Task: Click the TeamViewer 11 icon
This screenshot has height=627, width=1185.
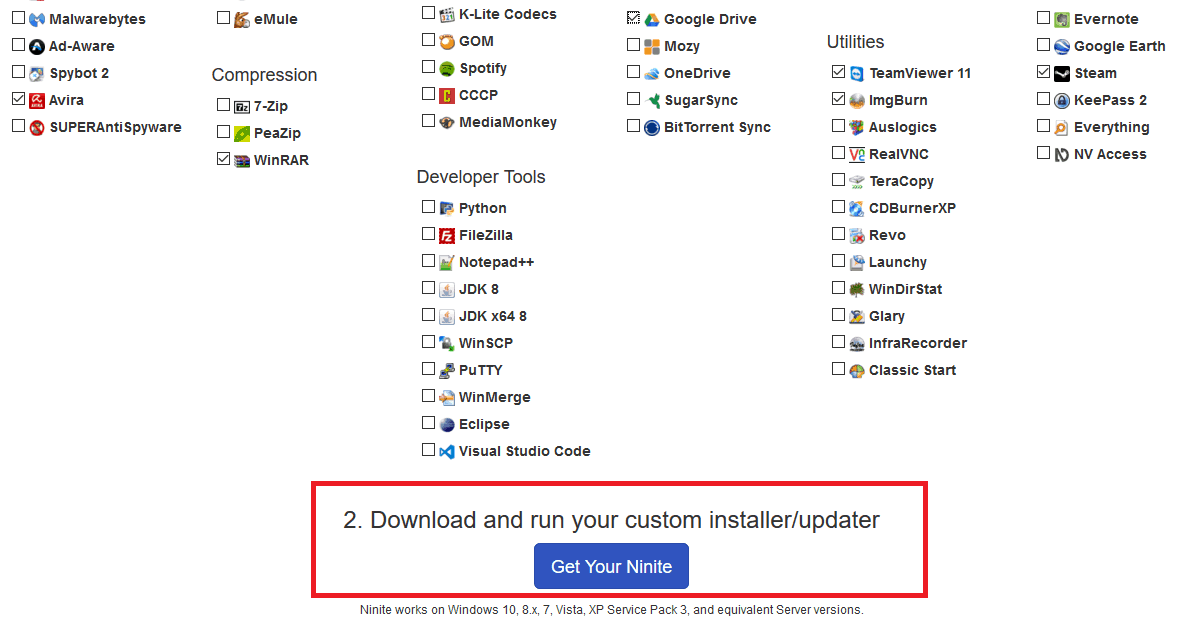Action: (x=856, y=74)
